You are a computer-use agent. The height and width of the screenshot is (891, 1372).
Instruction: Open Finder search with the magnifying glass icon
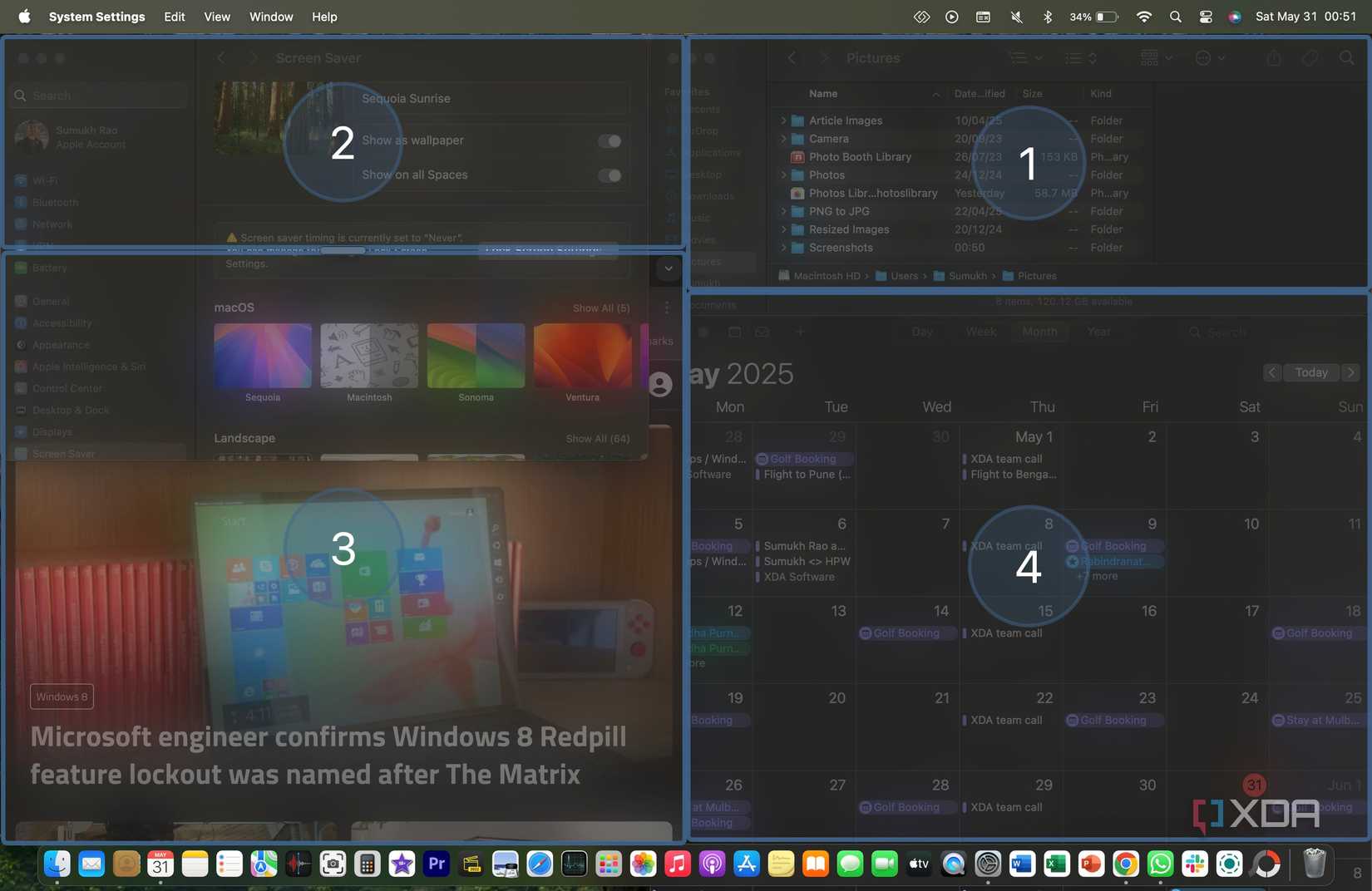click(x=1347, y=58)
